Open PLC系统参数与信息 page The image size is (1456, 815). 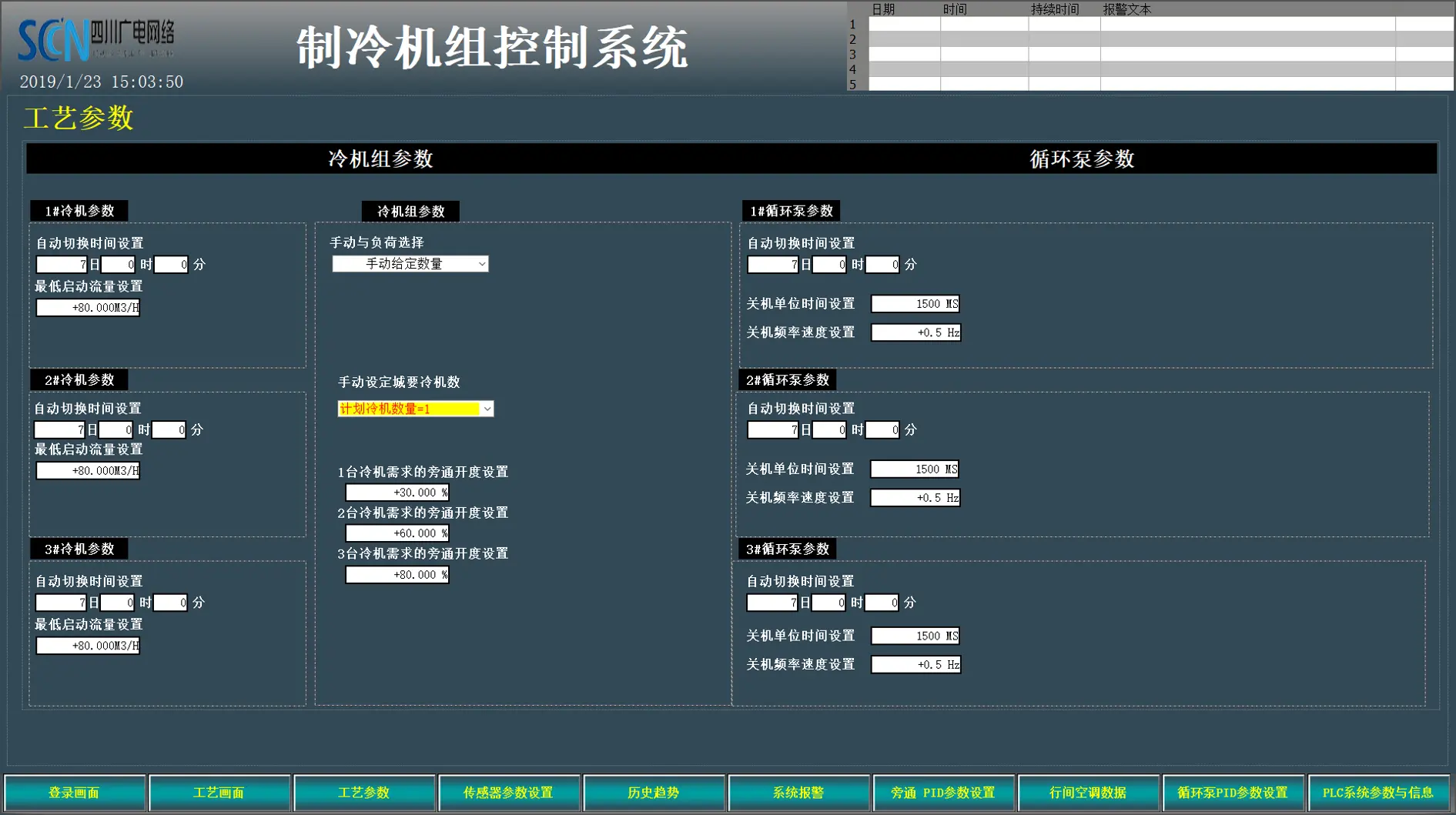pos(1378,793)
